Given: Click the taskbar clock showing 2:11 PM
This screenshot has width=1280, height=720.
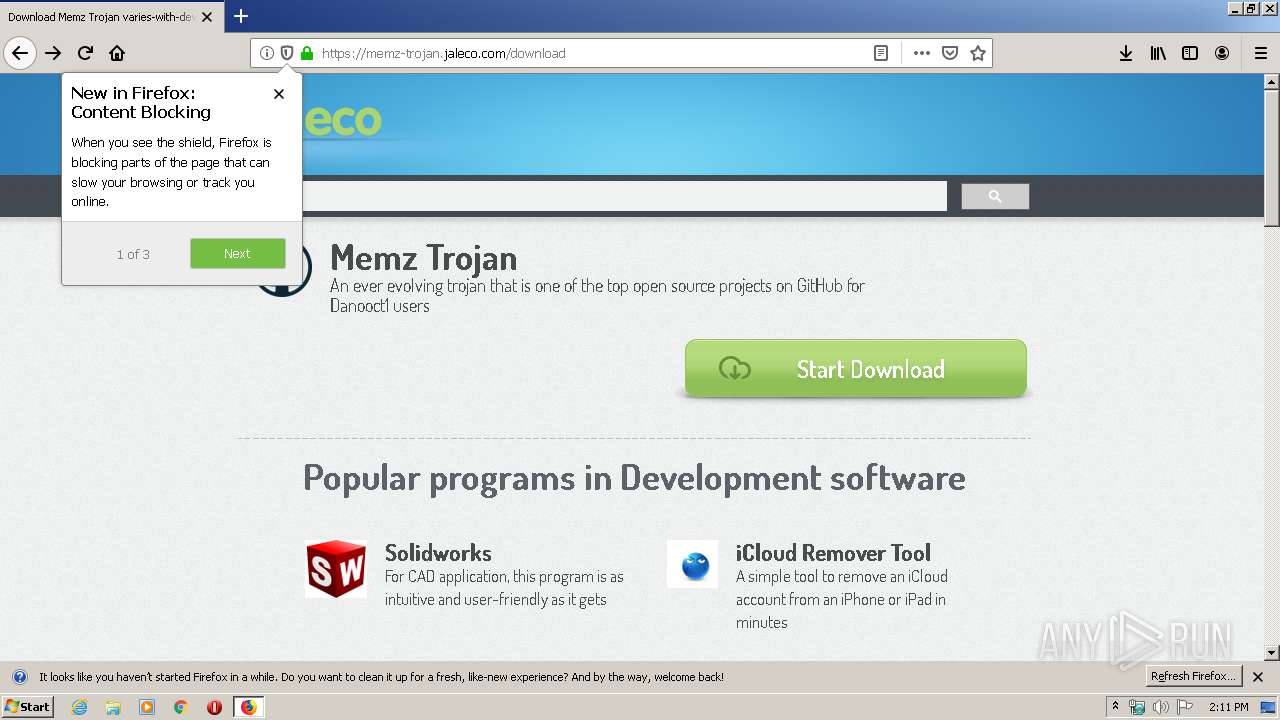Looking at the screenshot, I should coord(1228,707).
